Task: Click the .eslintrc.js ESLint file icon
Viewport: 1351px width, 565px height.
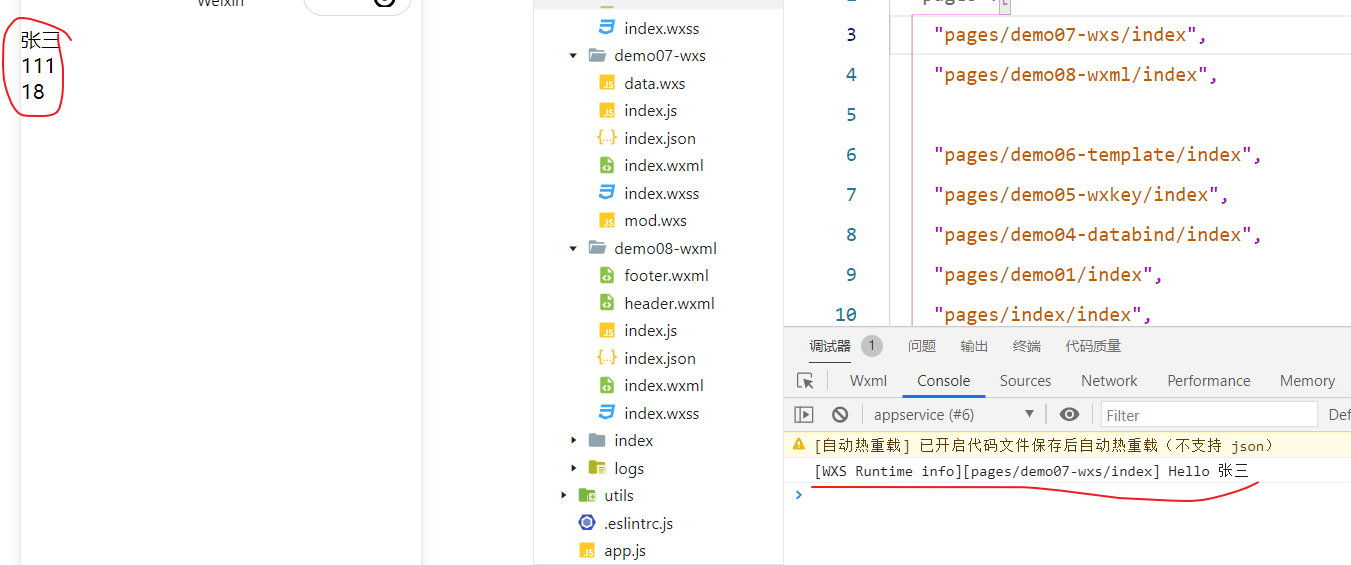Action: [587, 523]
